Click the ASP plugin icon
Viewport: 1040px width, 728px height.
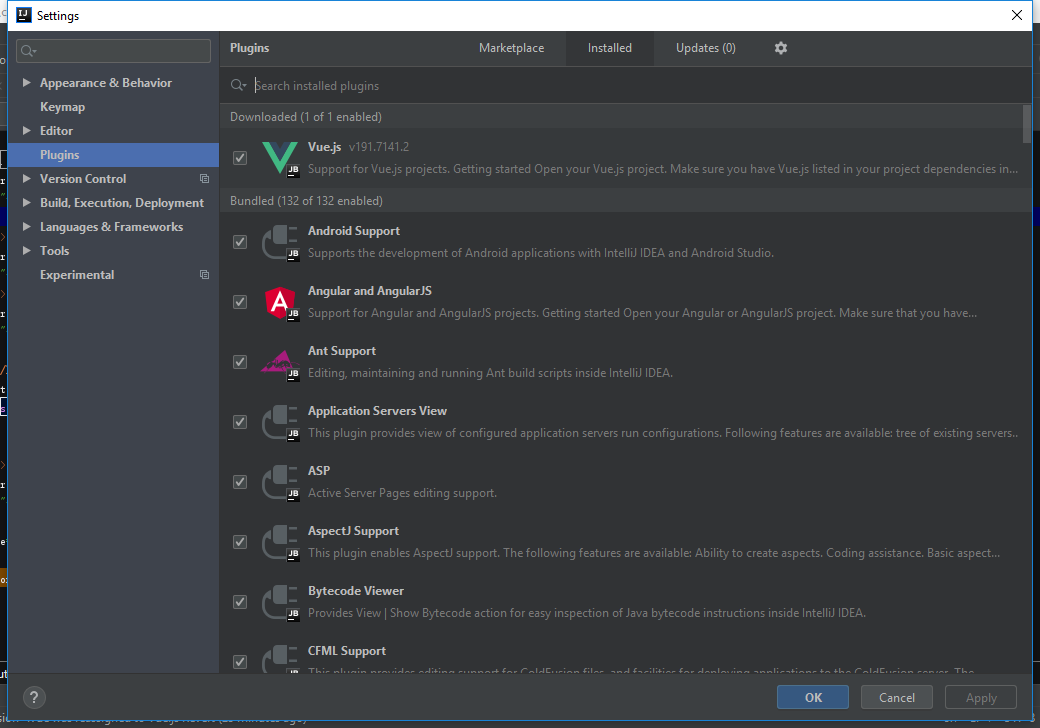point(280,482)
